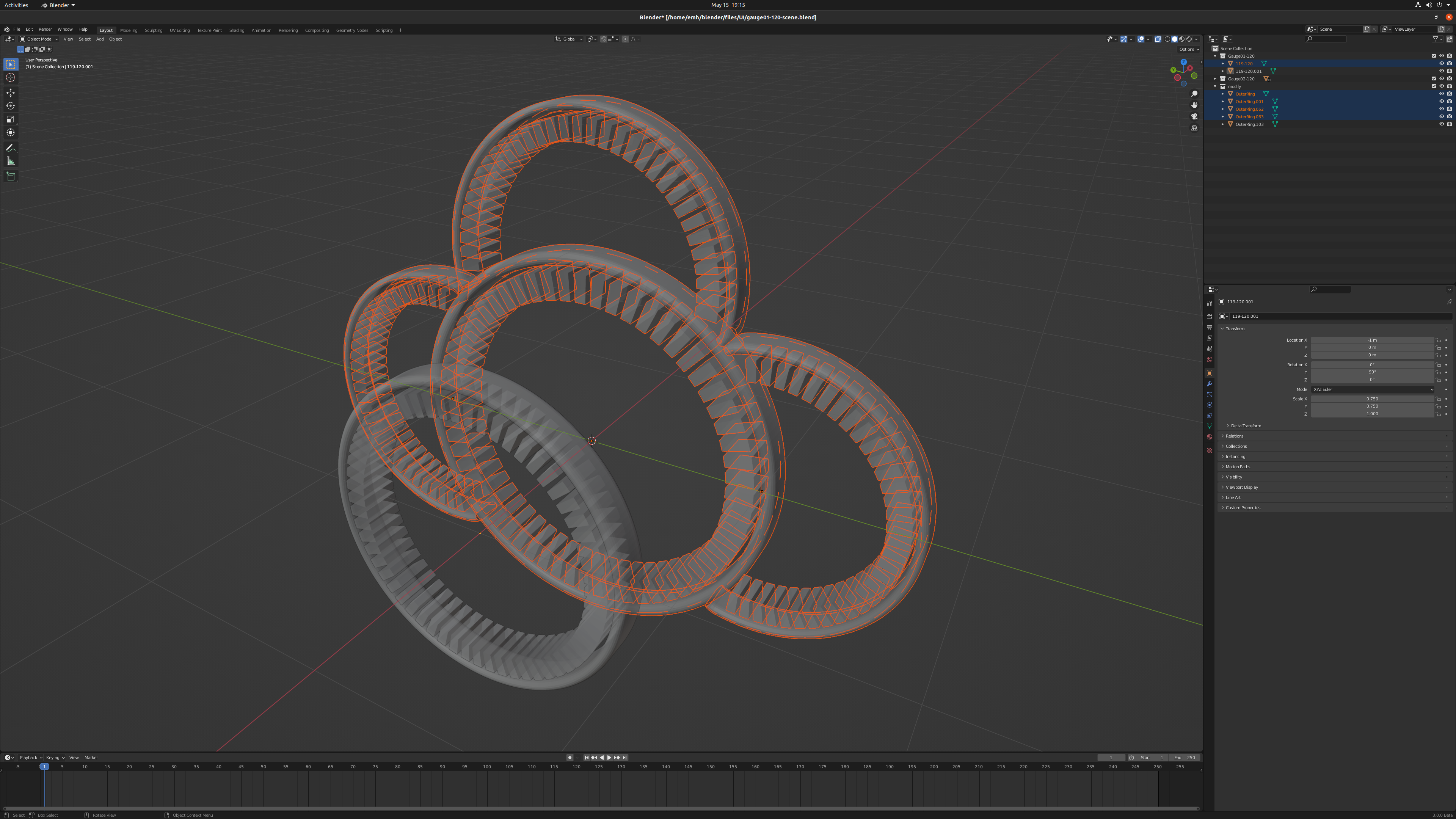Viewport: 1456px width, 819px height.
Task: Click the pin icon in properties header
Action: [1449, 302]
